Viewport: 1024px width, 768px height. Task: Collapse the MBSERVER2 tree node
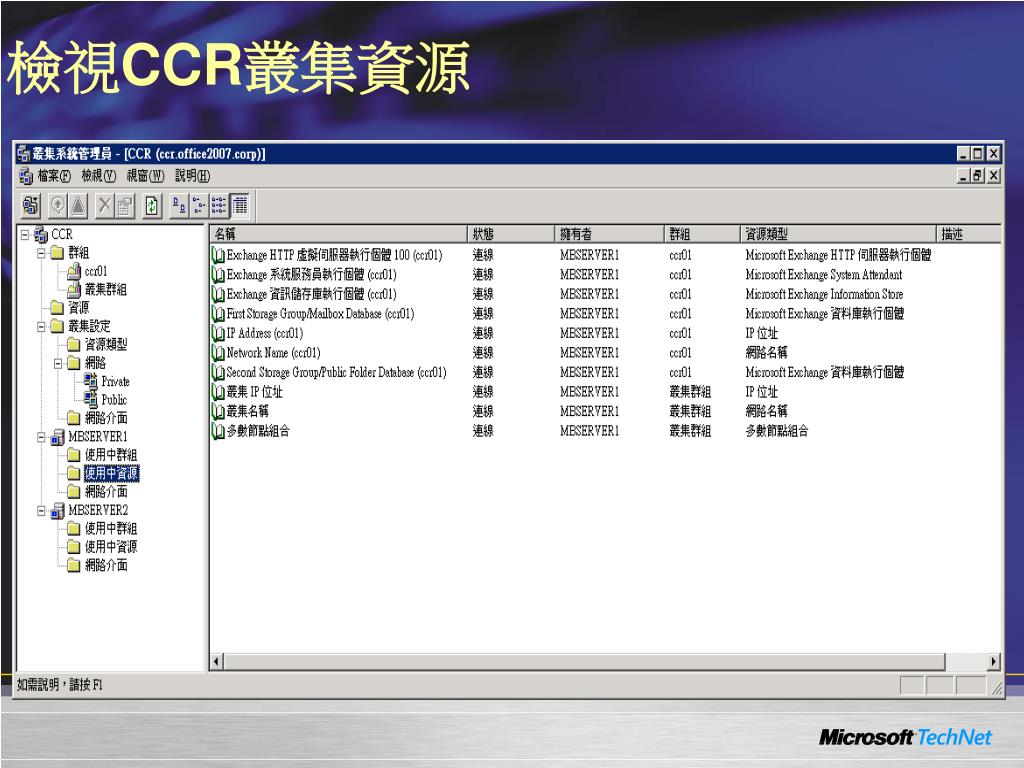pyautogui.click(x=41, y=511)
